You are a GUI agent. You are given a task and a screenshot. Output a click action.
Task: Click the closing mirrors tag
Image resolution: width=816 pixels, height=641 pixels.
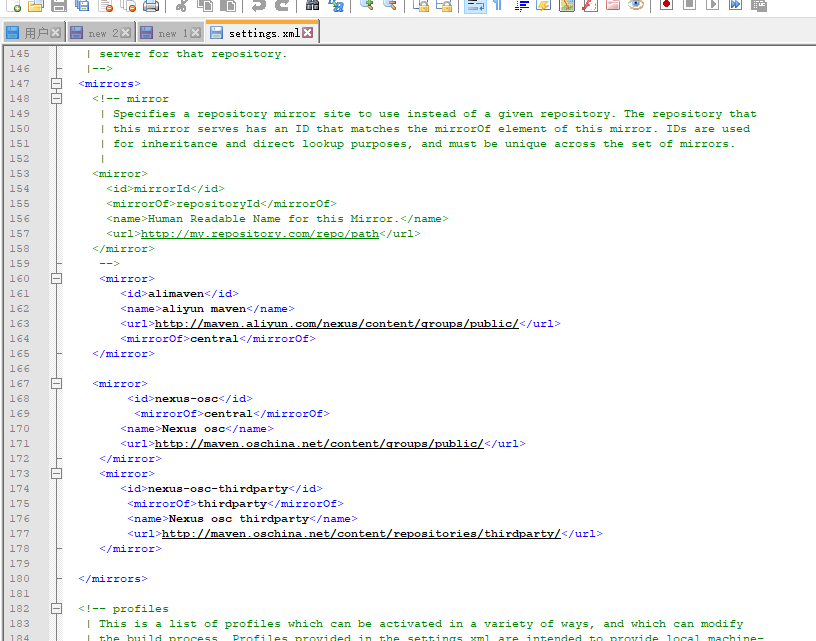point(113,579)
